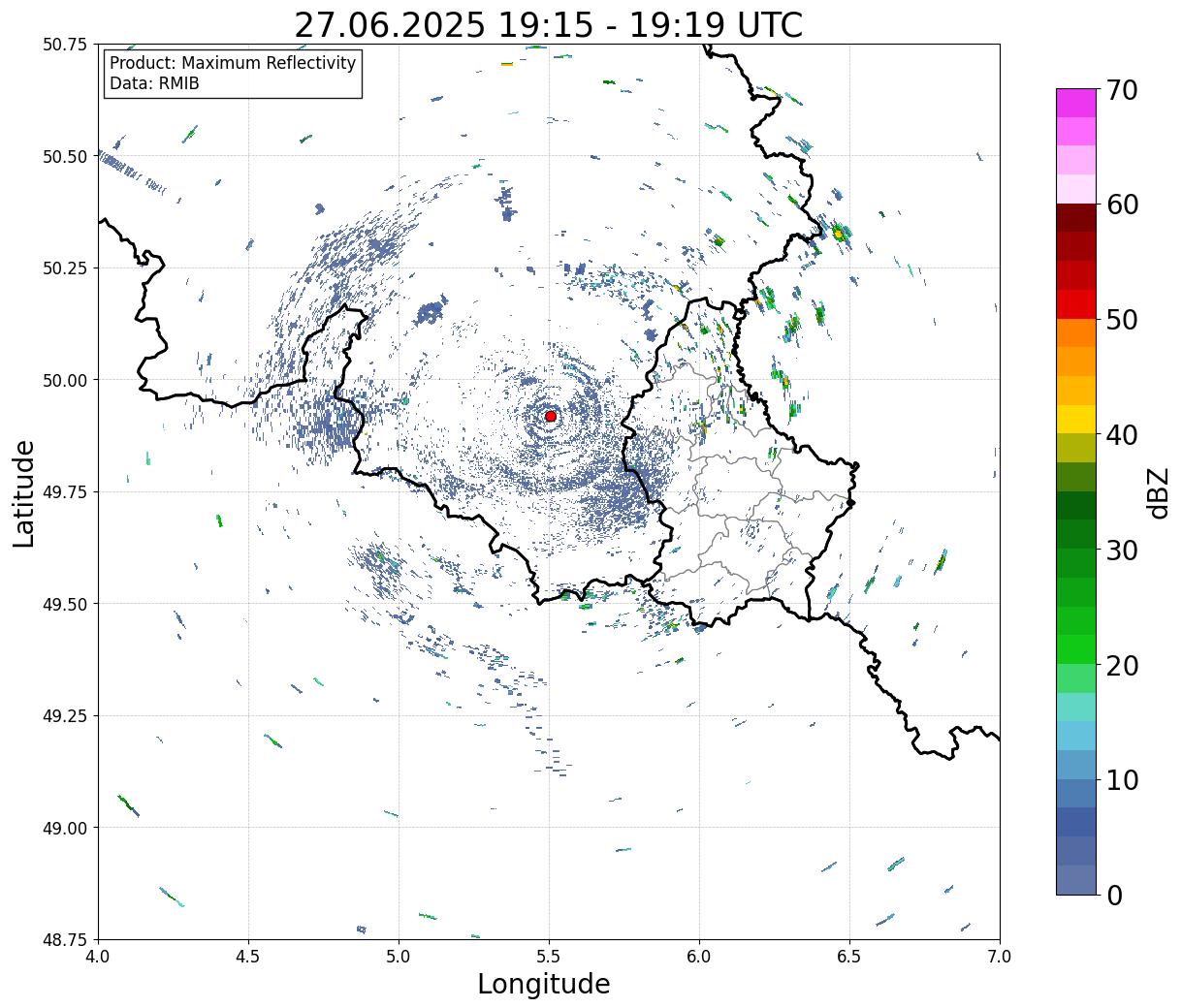This screenshot has height=1008, width=1182.
Task: Click the 'Data: RMIB' label
Action: pyautogui.click(x=154, y=83)
